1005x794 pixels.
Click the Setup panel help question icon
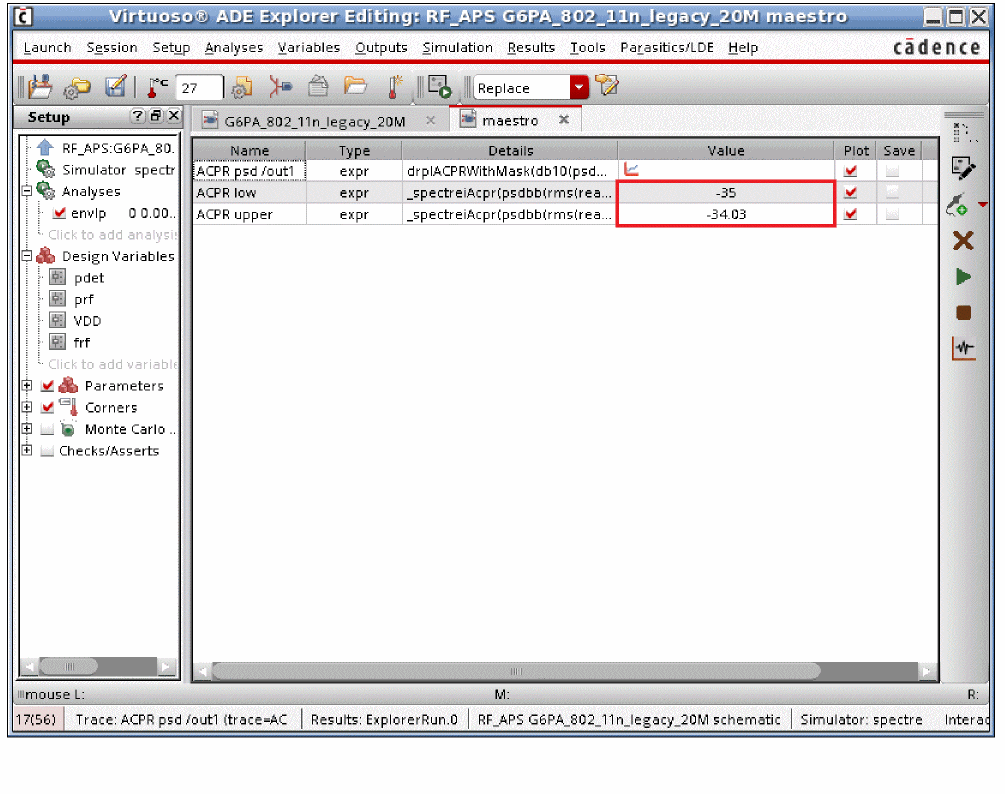pyautogui.click(x=138, y=116)
